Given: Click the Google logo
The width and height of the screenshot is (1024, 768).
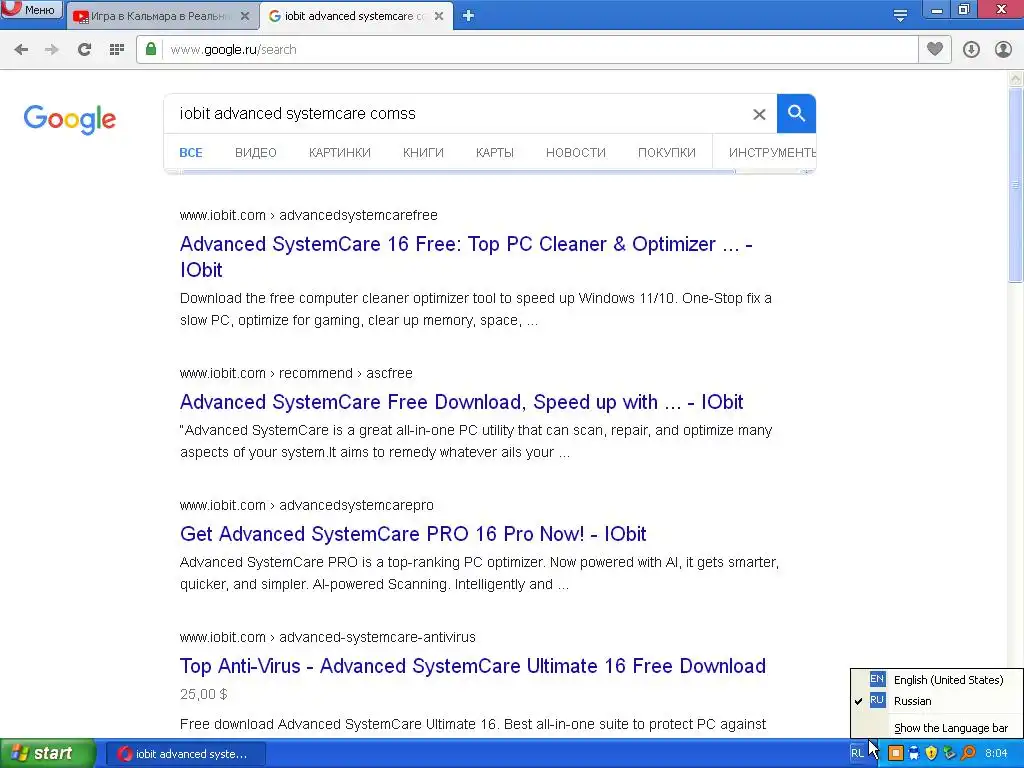Looking at the screenshot, I should pyautogui.click(x=70, y=120).
